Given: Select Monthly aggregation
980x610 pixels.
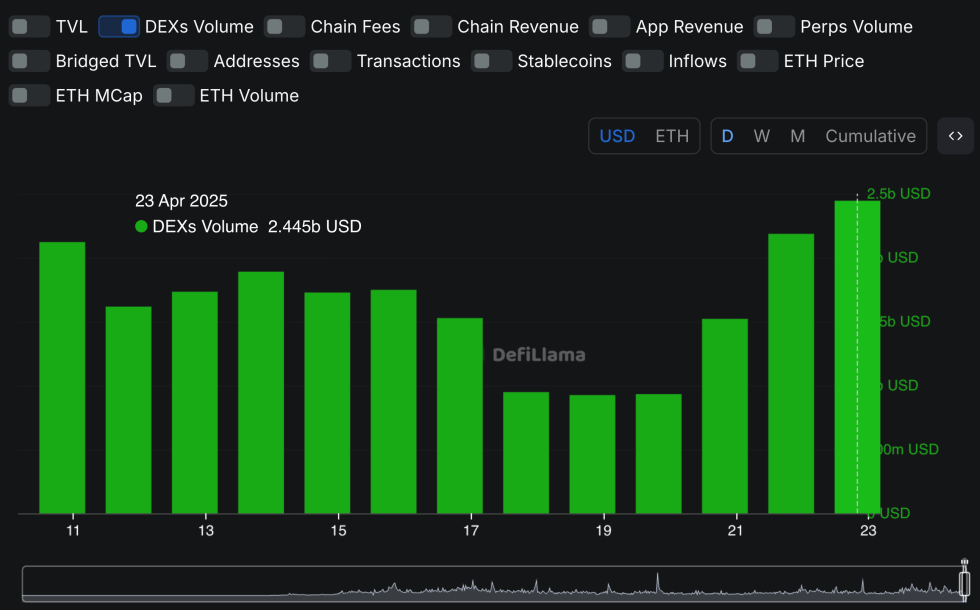Looking at the screenshot, I should coord(796,136).
